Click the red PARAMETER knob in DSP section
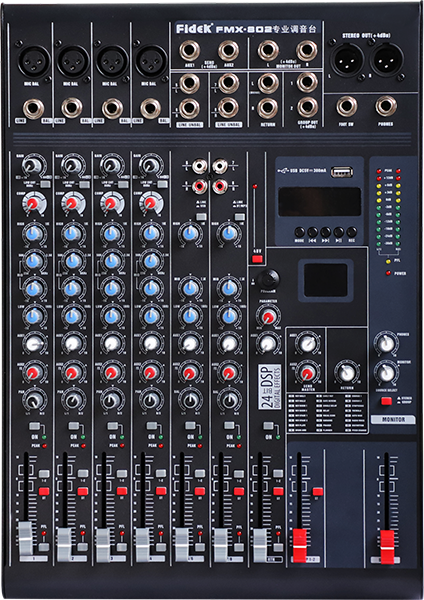Image resolution: width=424 pixels, height=600 pixels. coord(269,317)
